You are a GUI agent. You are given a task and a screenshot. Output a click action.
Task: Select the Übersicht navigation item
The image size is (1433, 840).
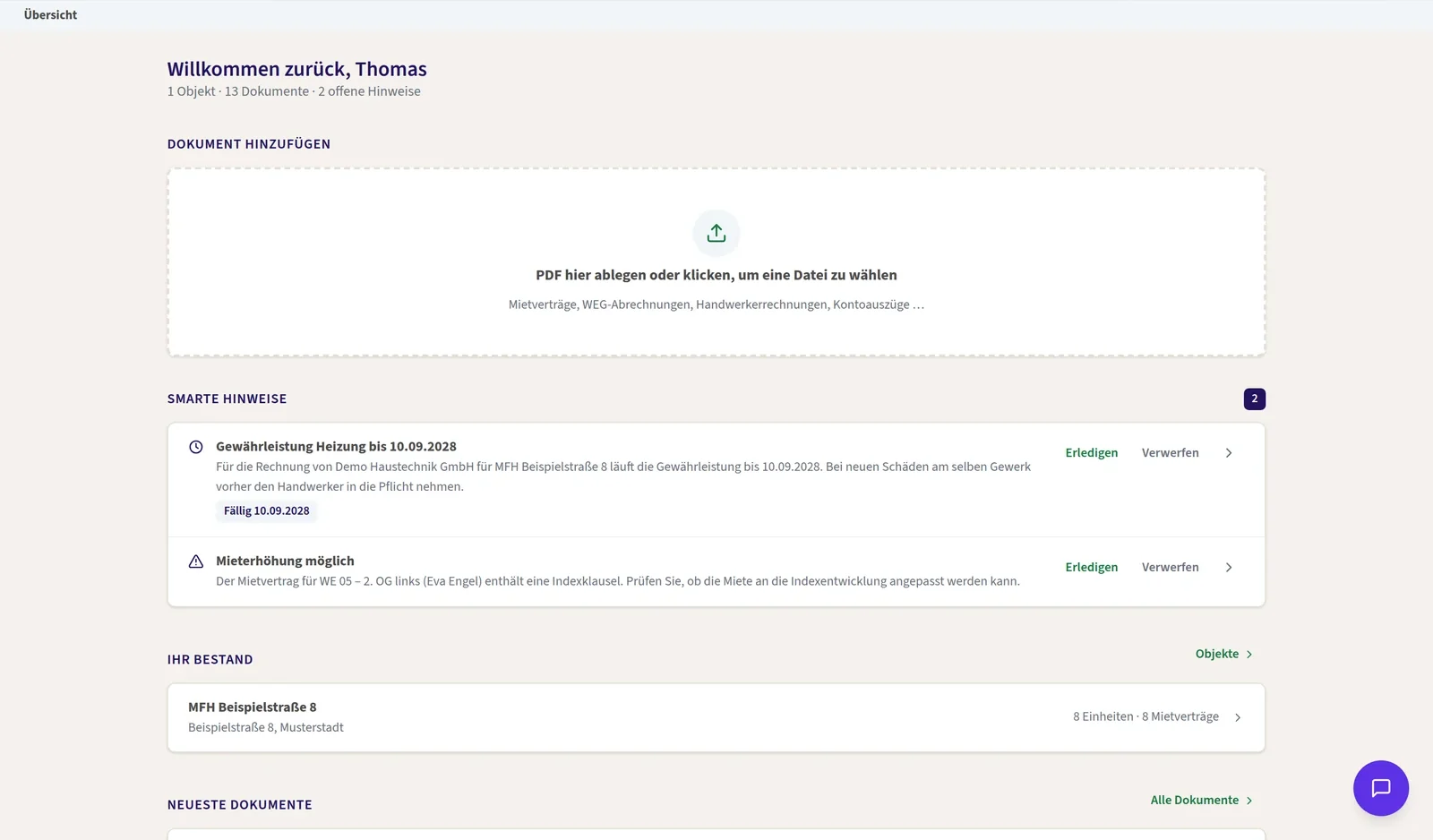(x=50, y=14)
